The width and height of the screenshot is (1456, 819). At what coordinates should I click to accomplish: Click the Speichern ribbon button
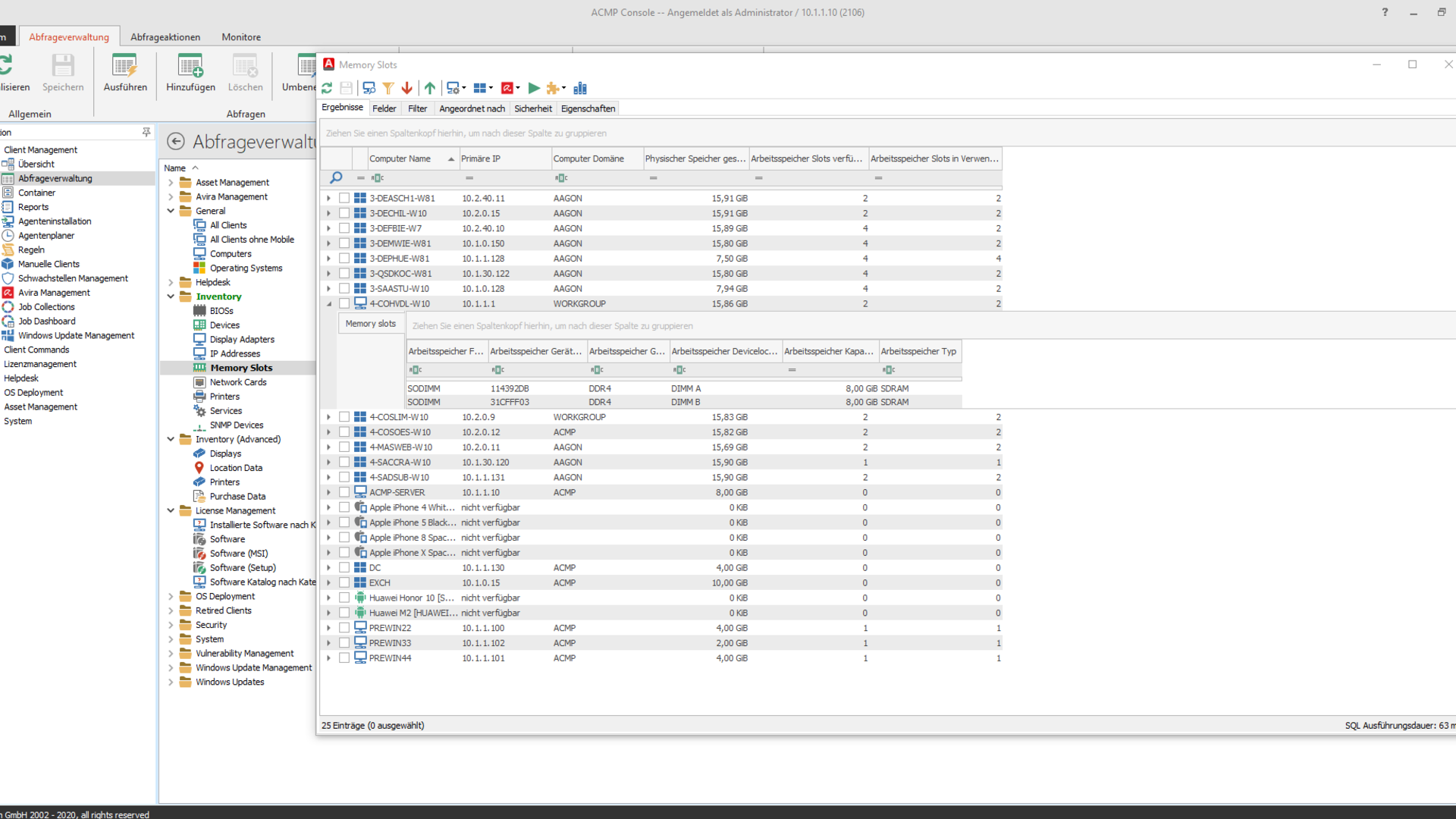(x=63, y=73)
